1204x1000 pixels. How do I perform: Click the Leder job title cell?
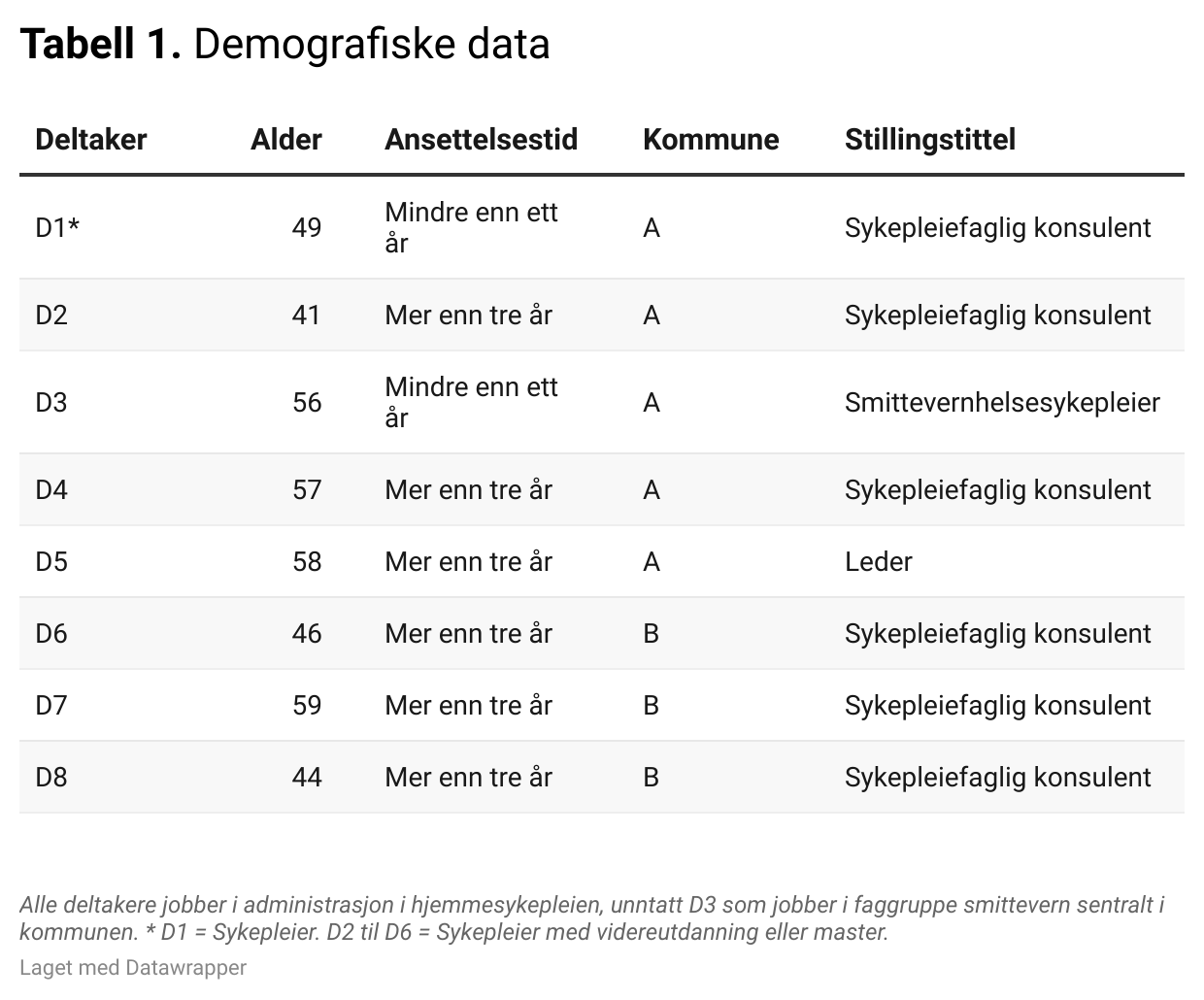pos(878,562)
